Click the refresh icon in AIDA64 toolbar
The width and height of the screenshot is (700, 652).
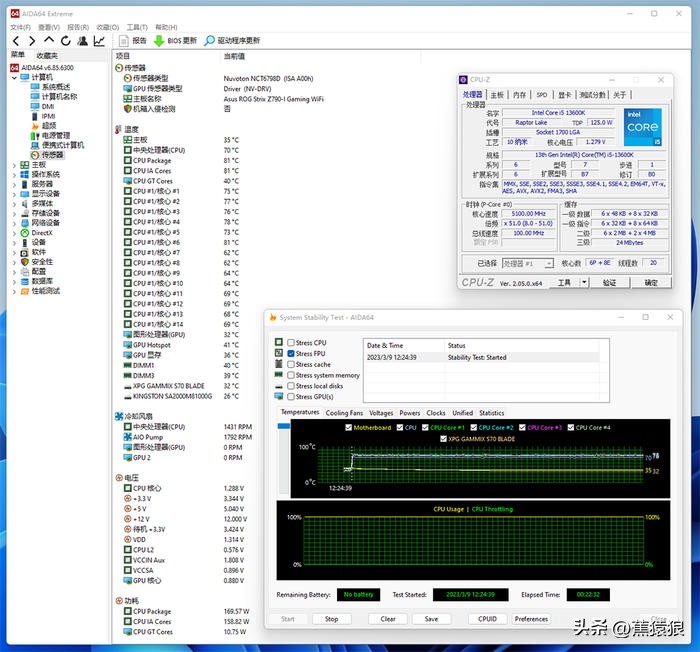coord(64,41)
